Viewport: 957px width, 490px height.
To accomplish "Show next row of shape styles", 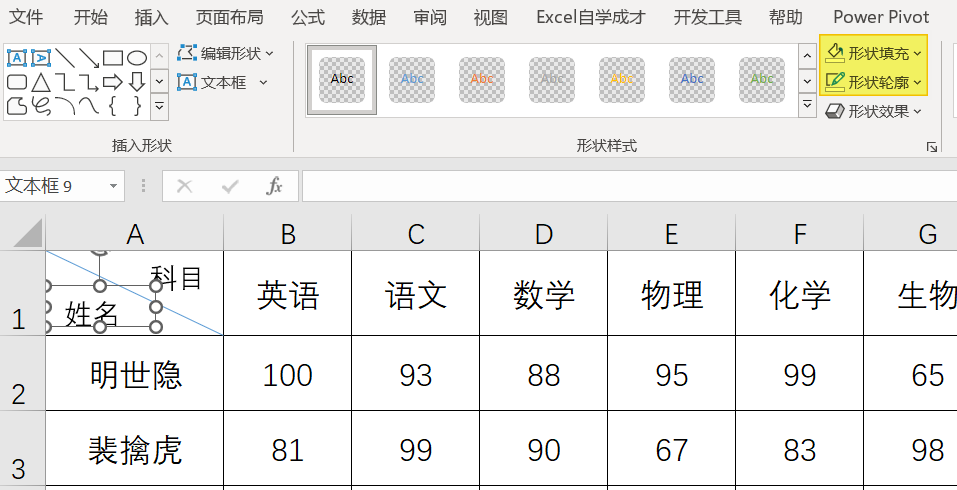I will pyautogui.click(x=807, y=81).
